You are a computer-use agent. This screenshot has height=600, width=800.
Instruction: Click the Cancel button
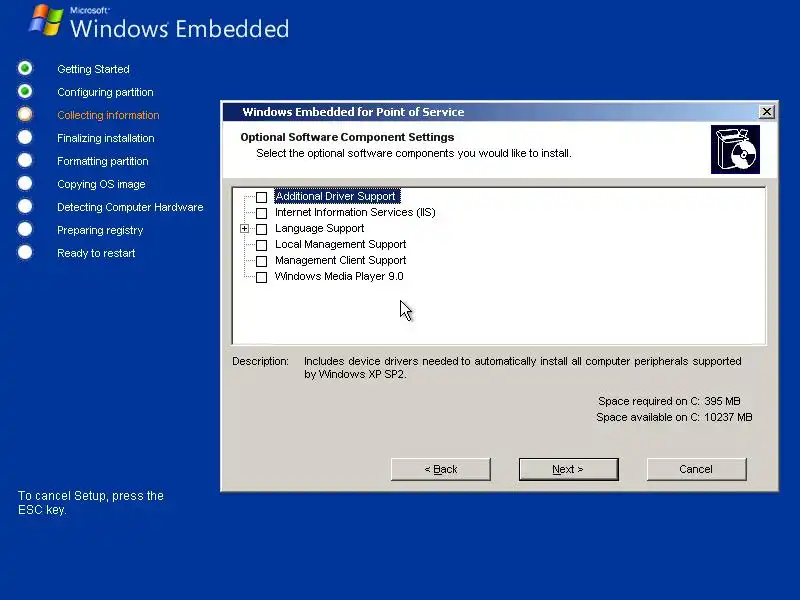[696, 469]
